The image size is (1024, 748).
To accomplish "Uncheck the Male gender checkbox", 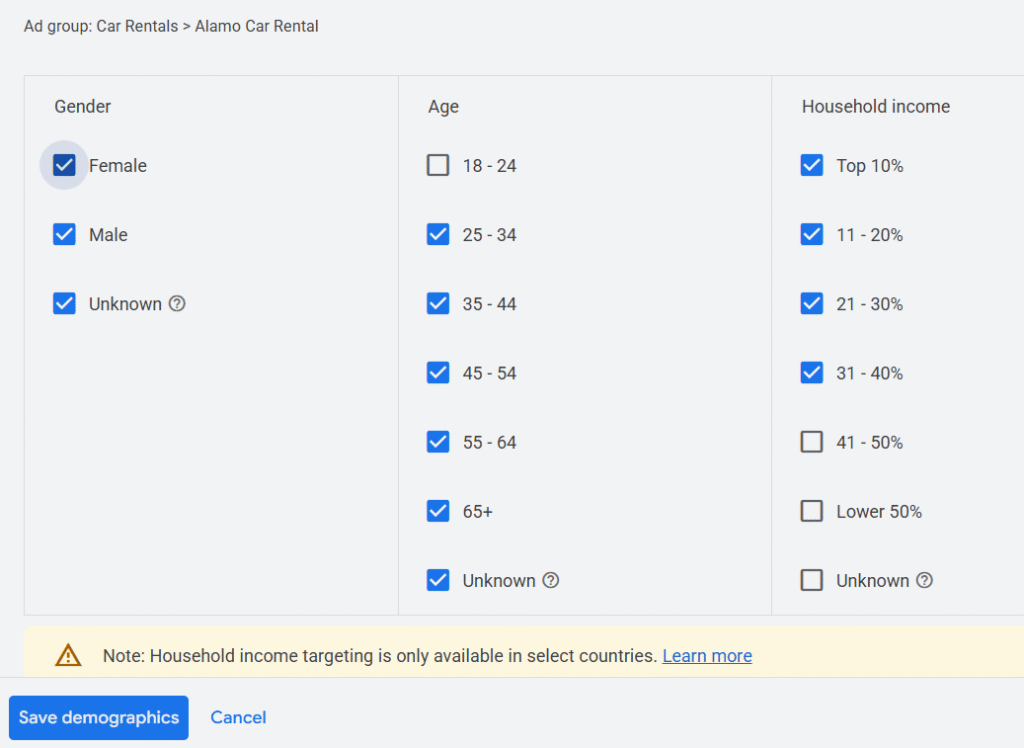I will coord(64,234).
